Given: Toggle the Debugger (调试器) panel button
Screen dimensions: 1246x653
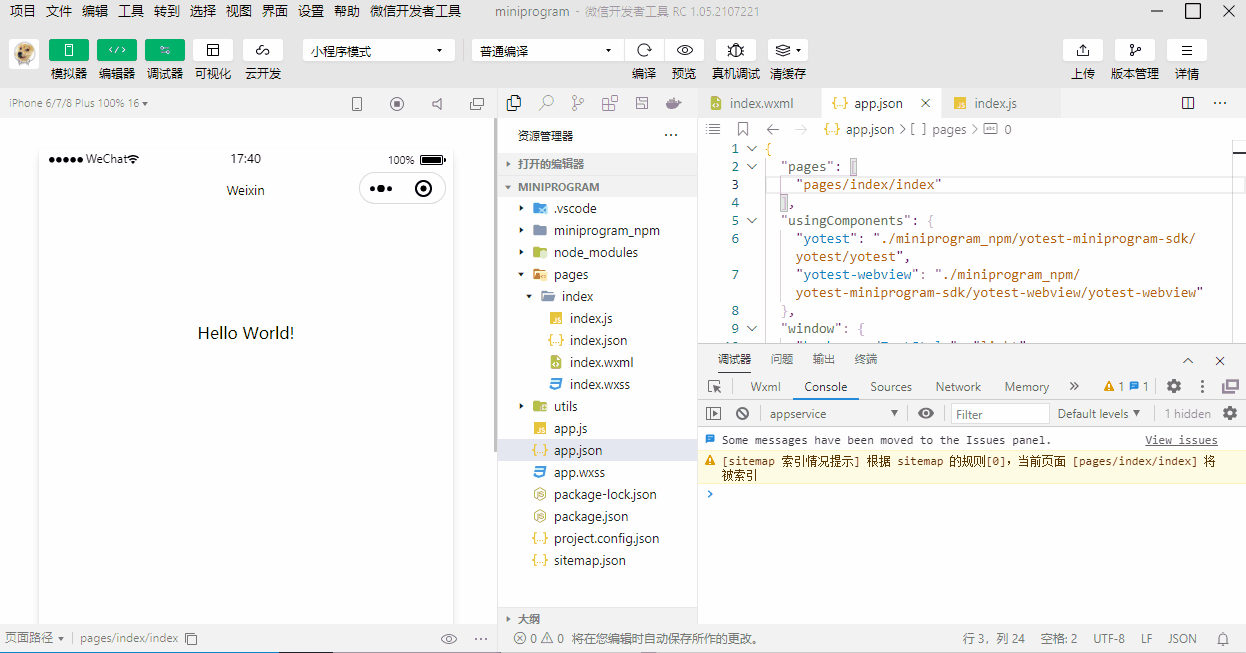Looking at the screenshot, I should (x=165, y=50).
